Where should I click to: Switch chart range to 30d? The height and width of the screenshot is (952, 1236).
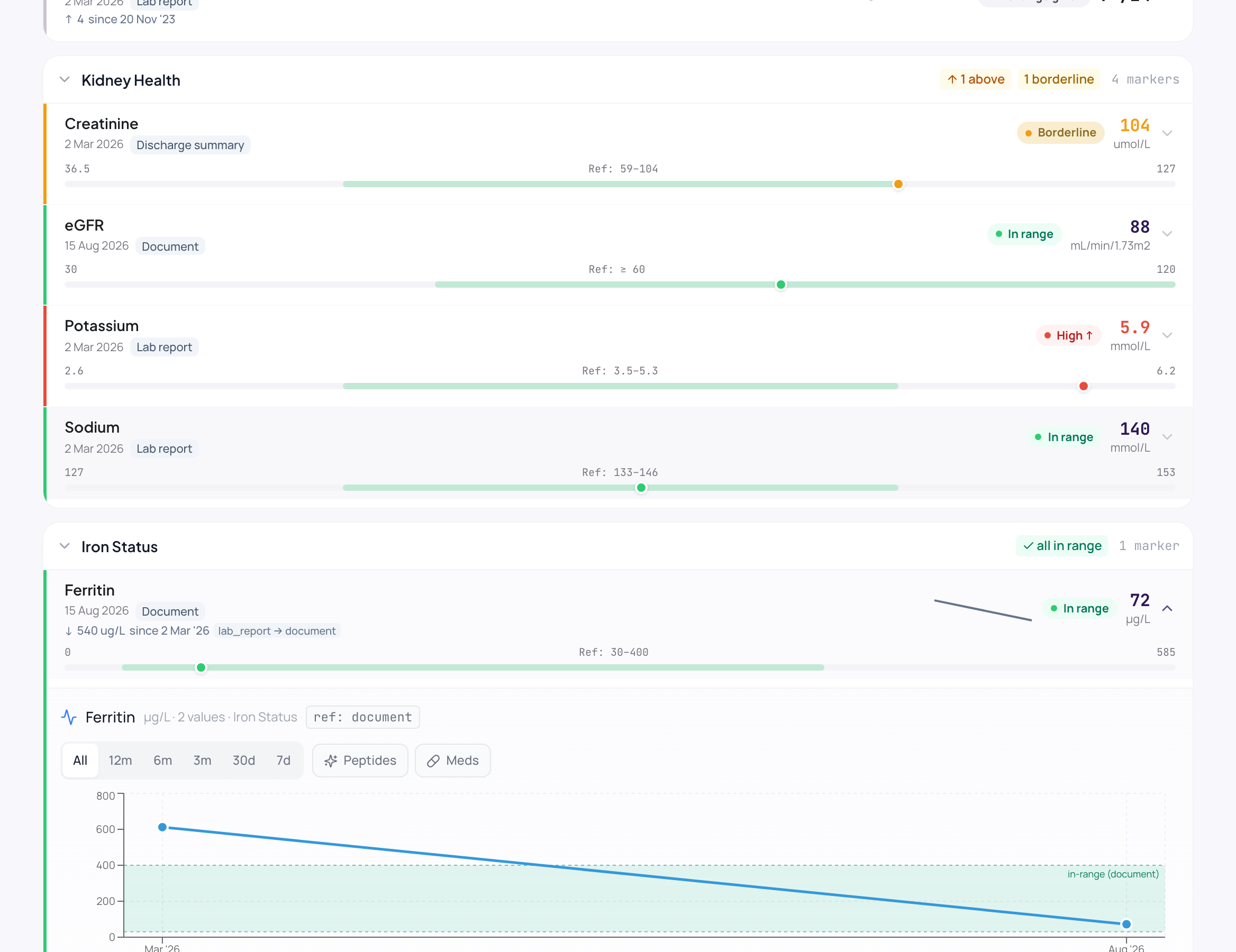coord(244,760)
